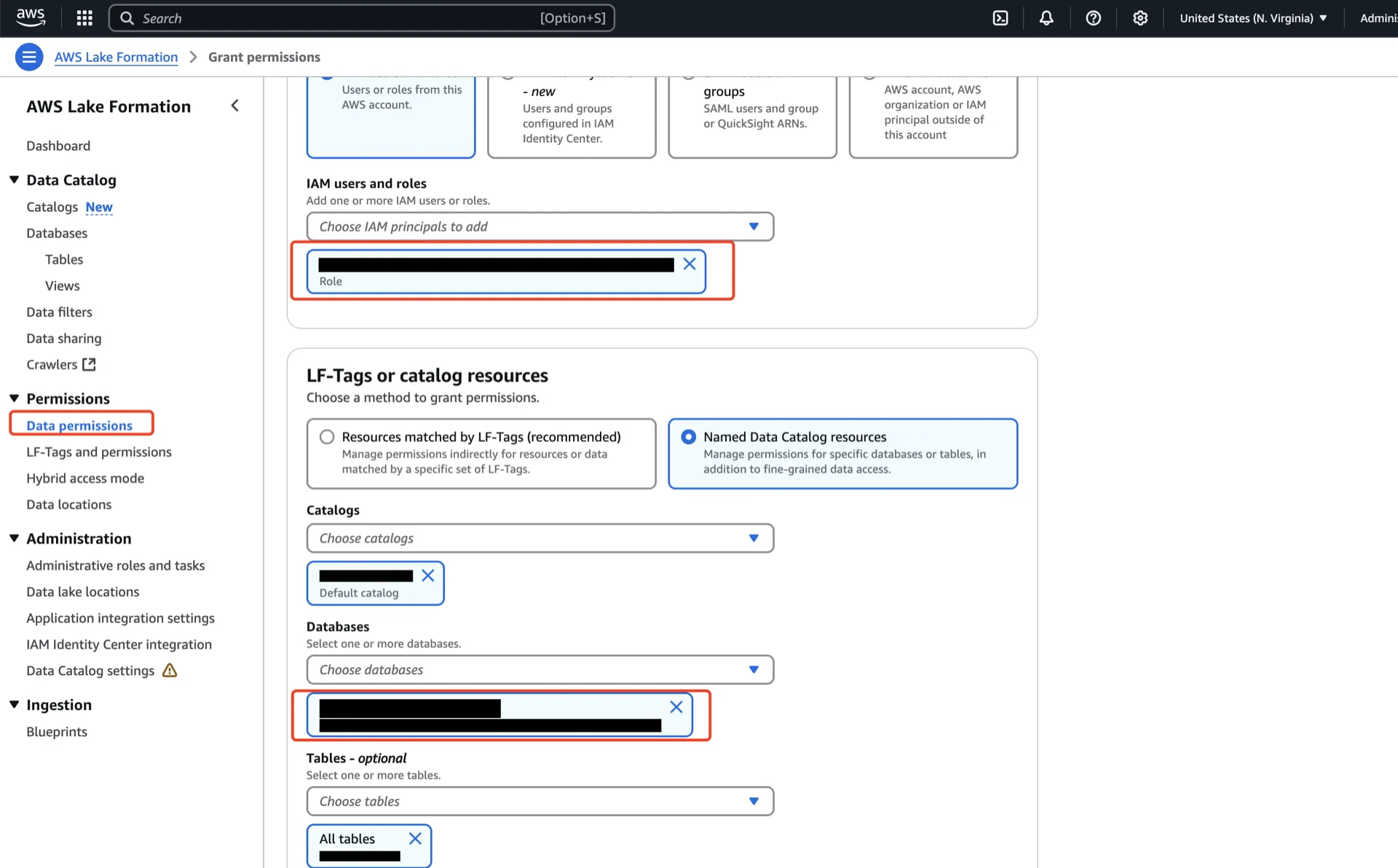
Task: Open the Choose catalogs dropdown
Action: [540, 538]
